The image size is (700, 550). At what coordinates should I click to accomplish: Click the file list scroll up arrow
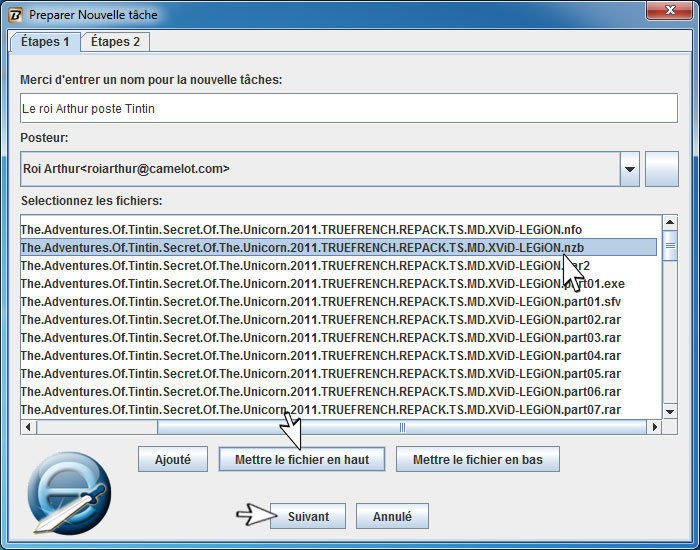670,222
